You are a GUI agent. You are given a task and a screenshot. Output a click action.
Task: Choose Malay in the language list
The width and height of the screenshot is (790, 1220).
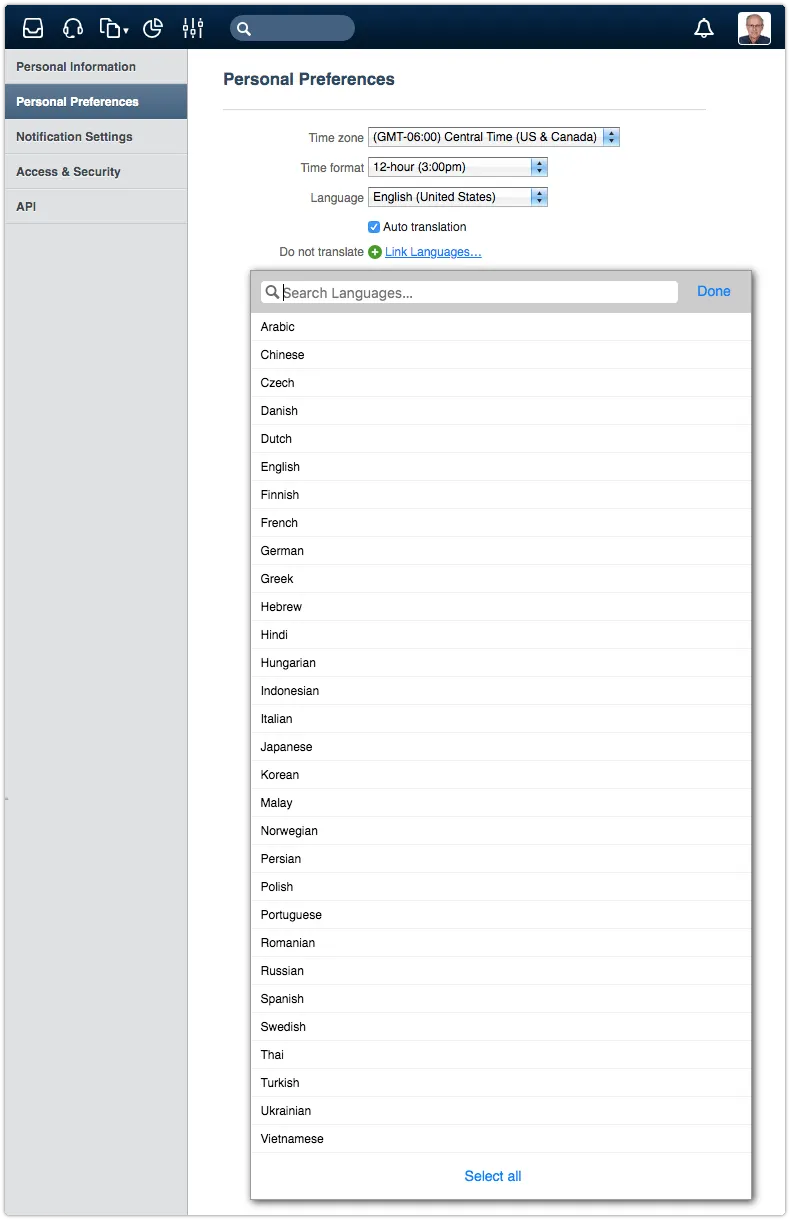[x=501, y=803]
